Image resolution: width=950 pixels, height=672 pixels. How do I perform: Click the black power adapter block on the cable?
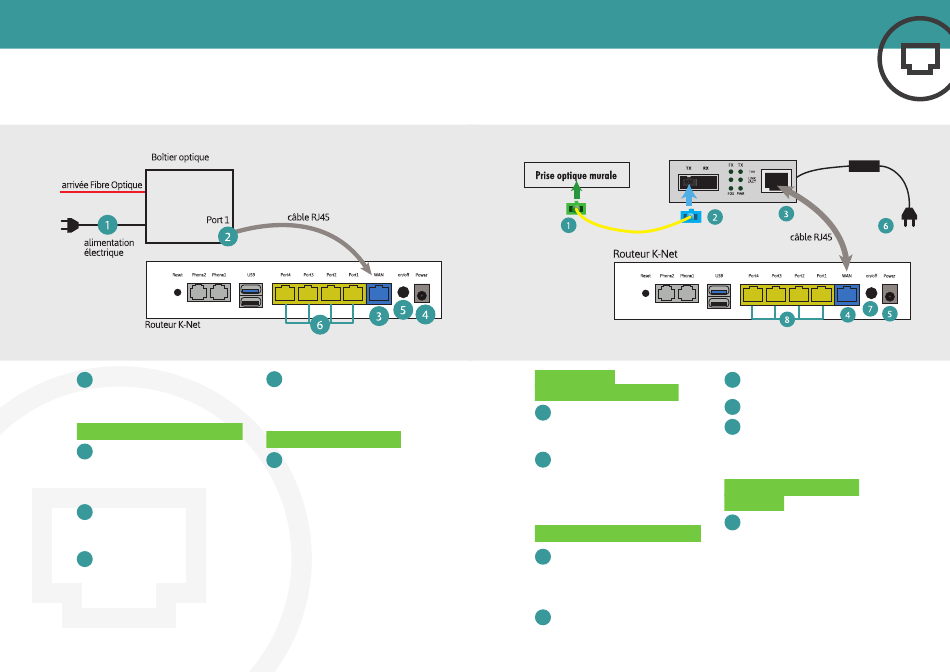[865, 165]
